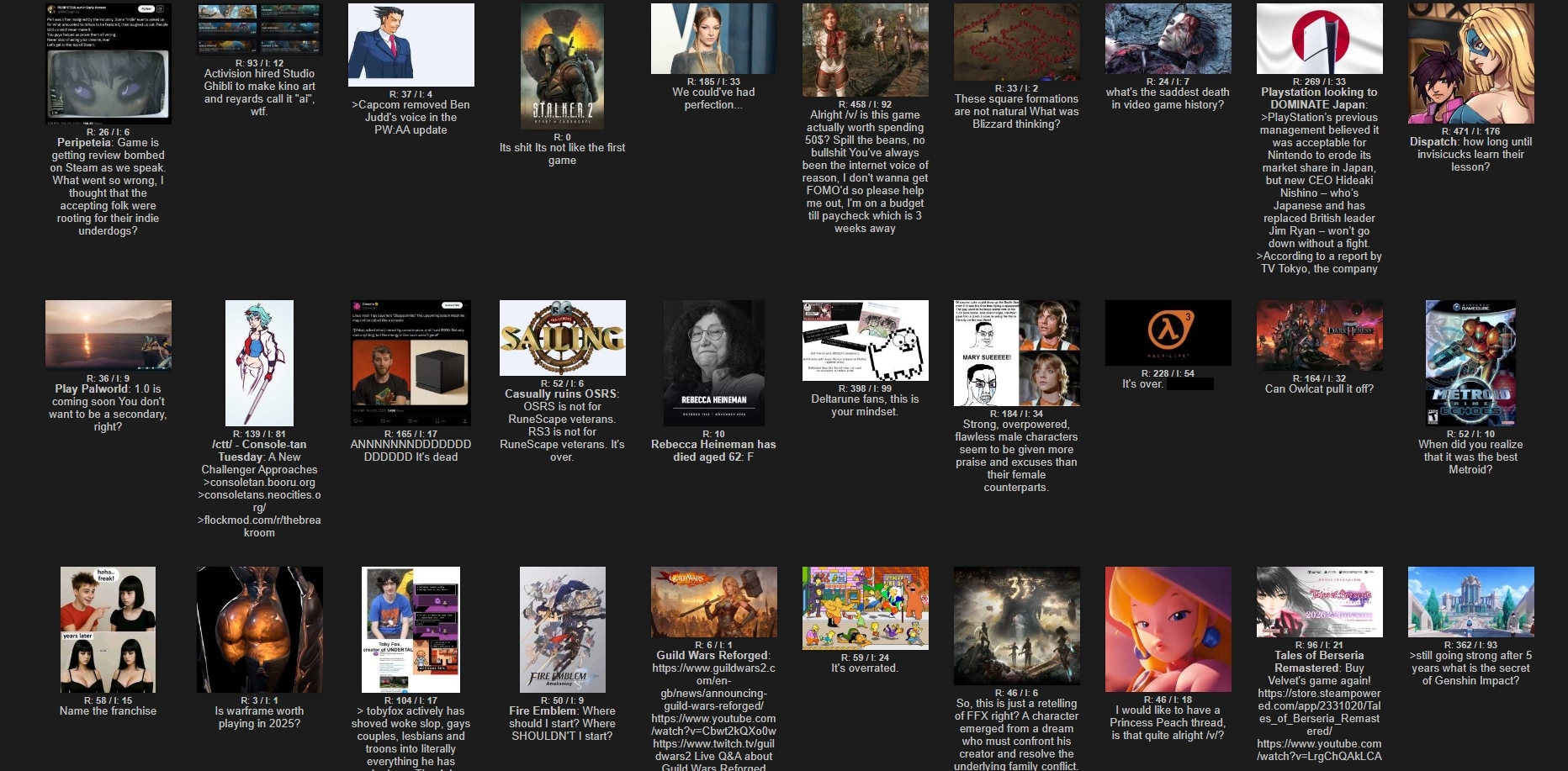This screenshot has height=771, width=1568.
Task: Click the 'R: 458 / I: 92' stats line
Action: [866, 104]
